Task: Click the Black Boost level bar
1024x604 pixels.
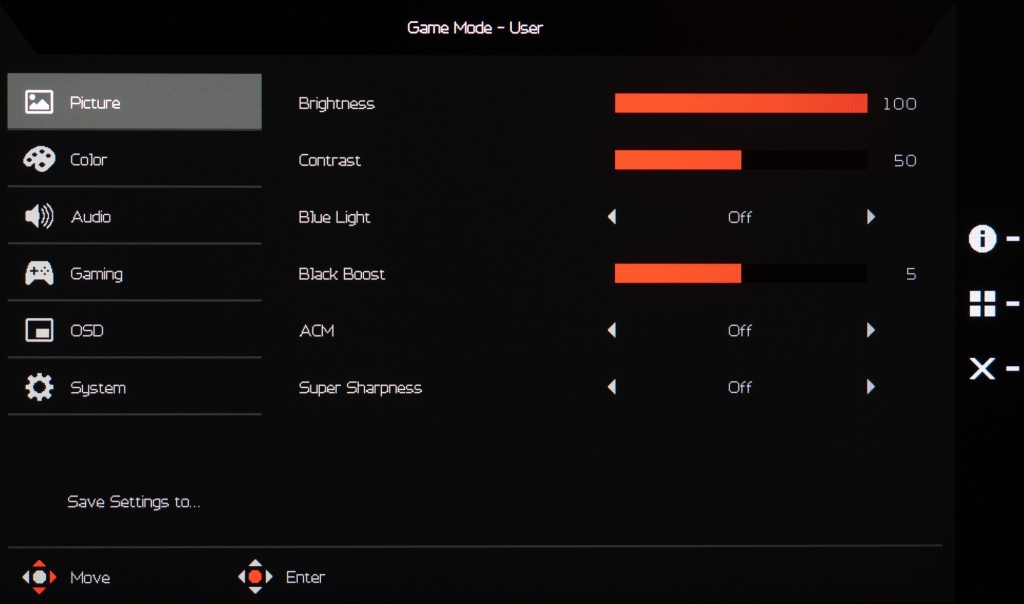Action: (x=740, y=274)
